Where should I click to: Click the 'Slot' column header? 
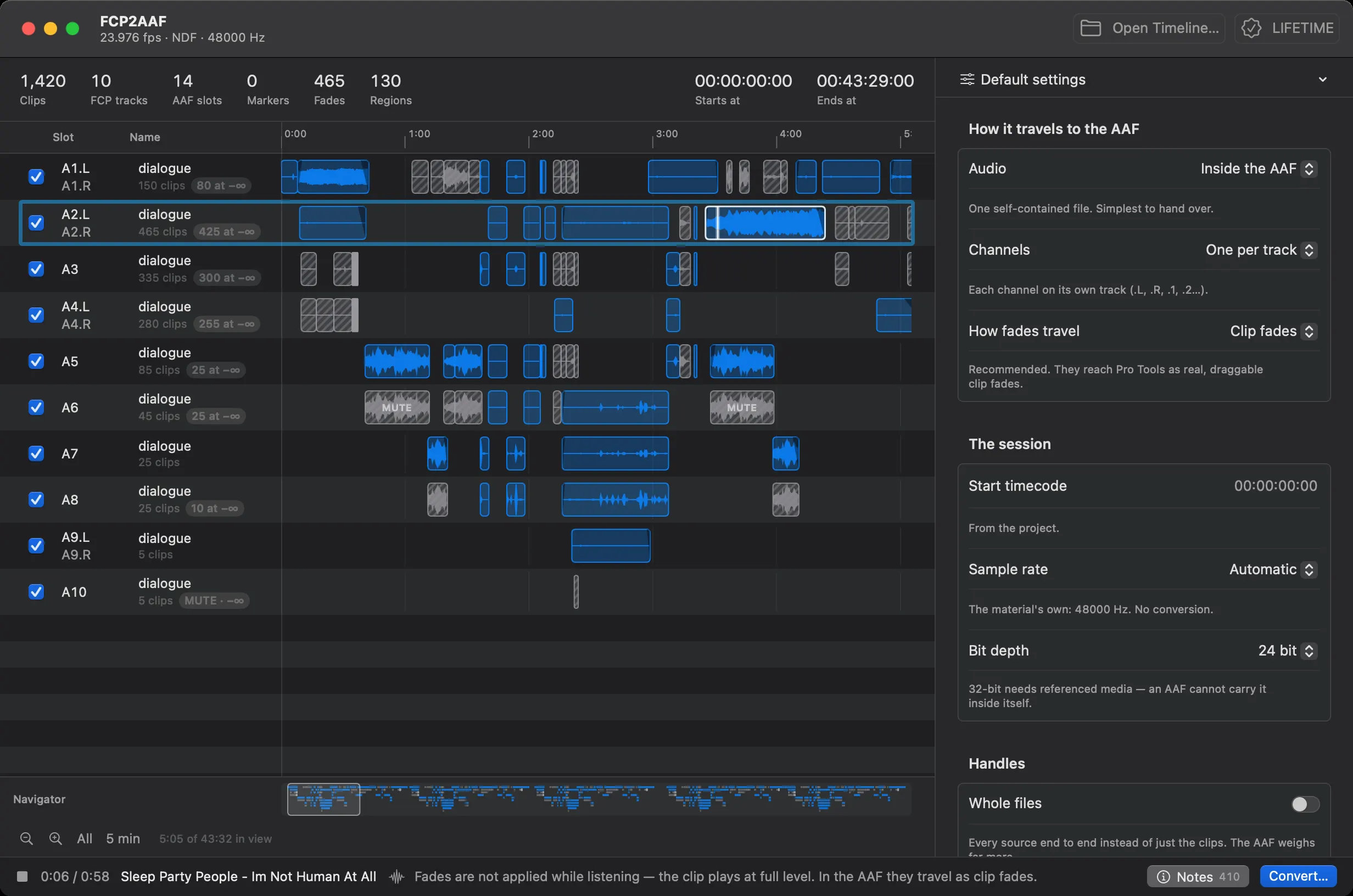[63, 137]
